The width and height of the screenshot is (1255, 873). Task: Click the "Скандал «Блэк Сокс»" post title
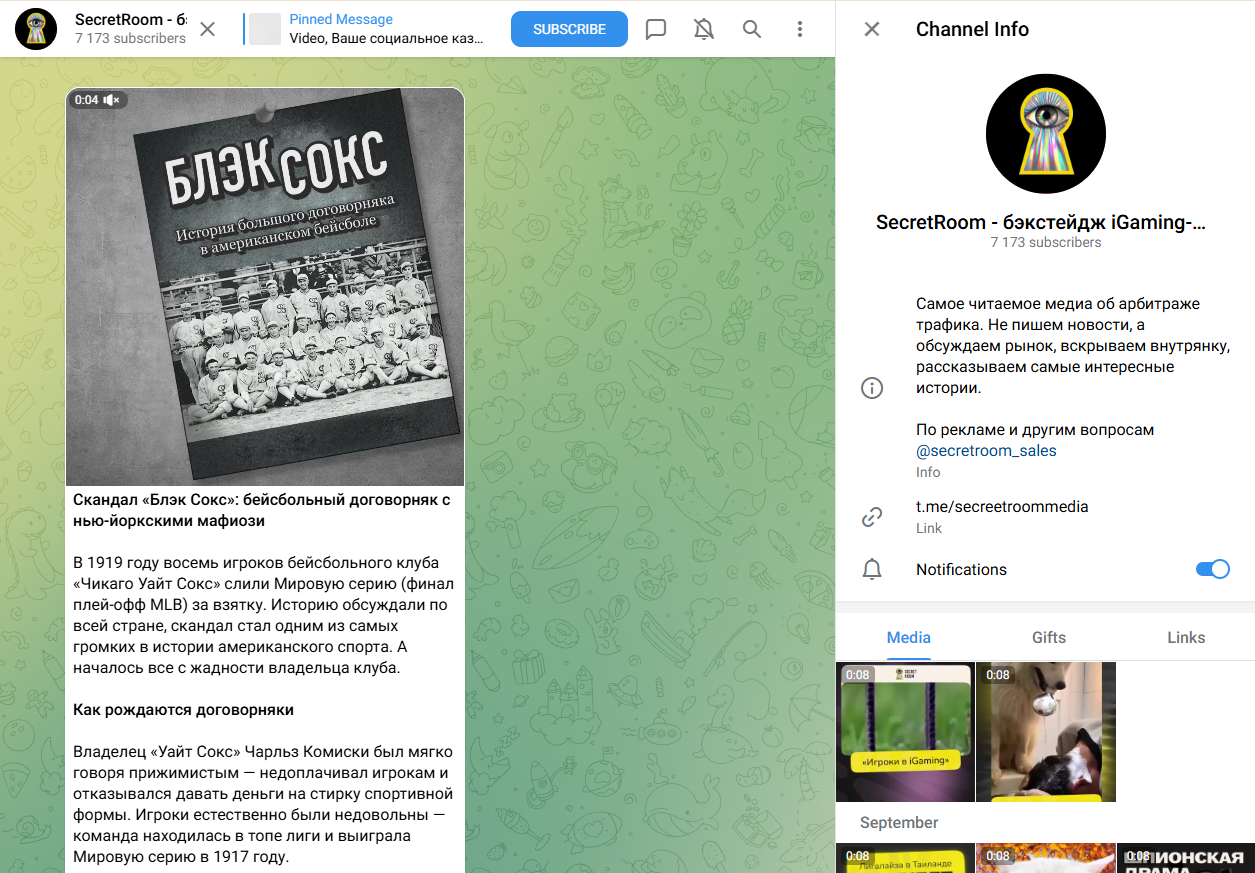coord(262,510)
